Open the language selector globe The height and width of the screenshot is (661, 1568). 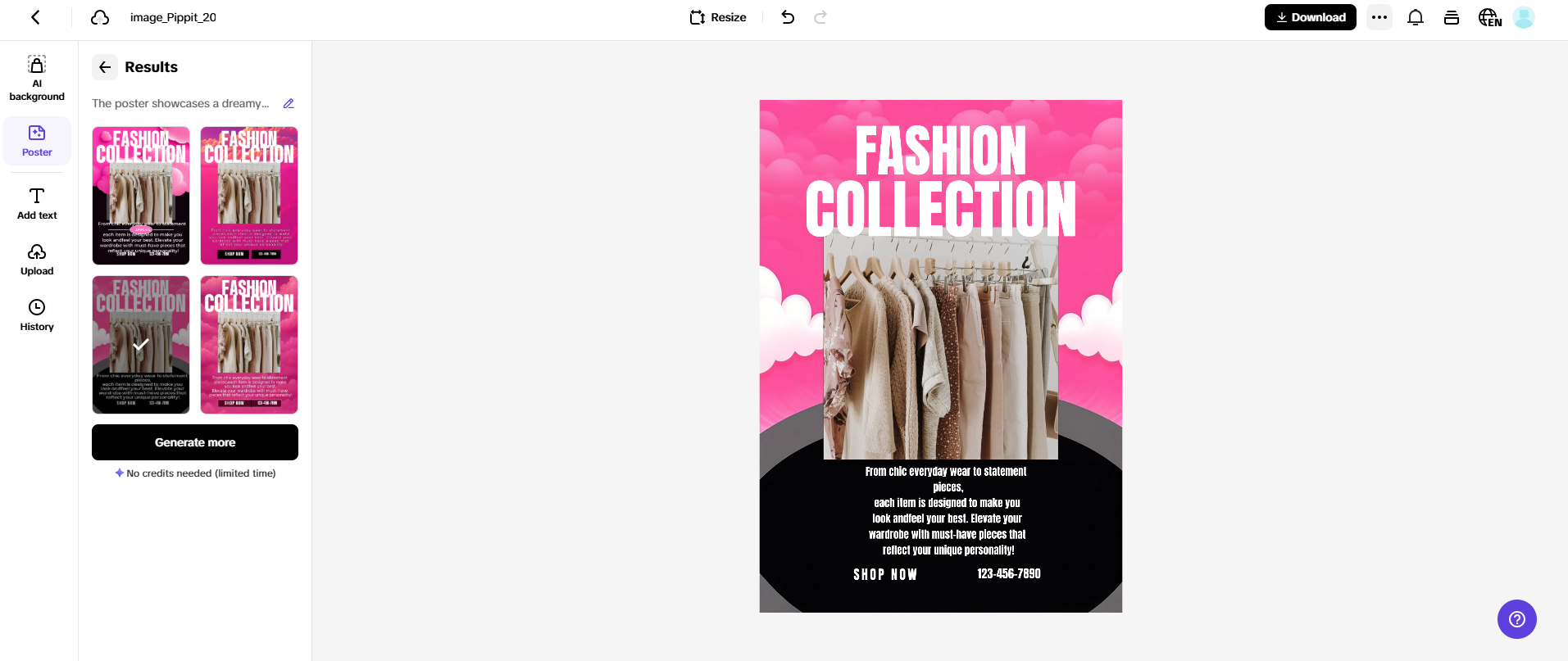(x=1489, y=17)
